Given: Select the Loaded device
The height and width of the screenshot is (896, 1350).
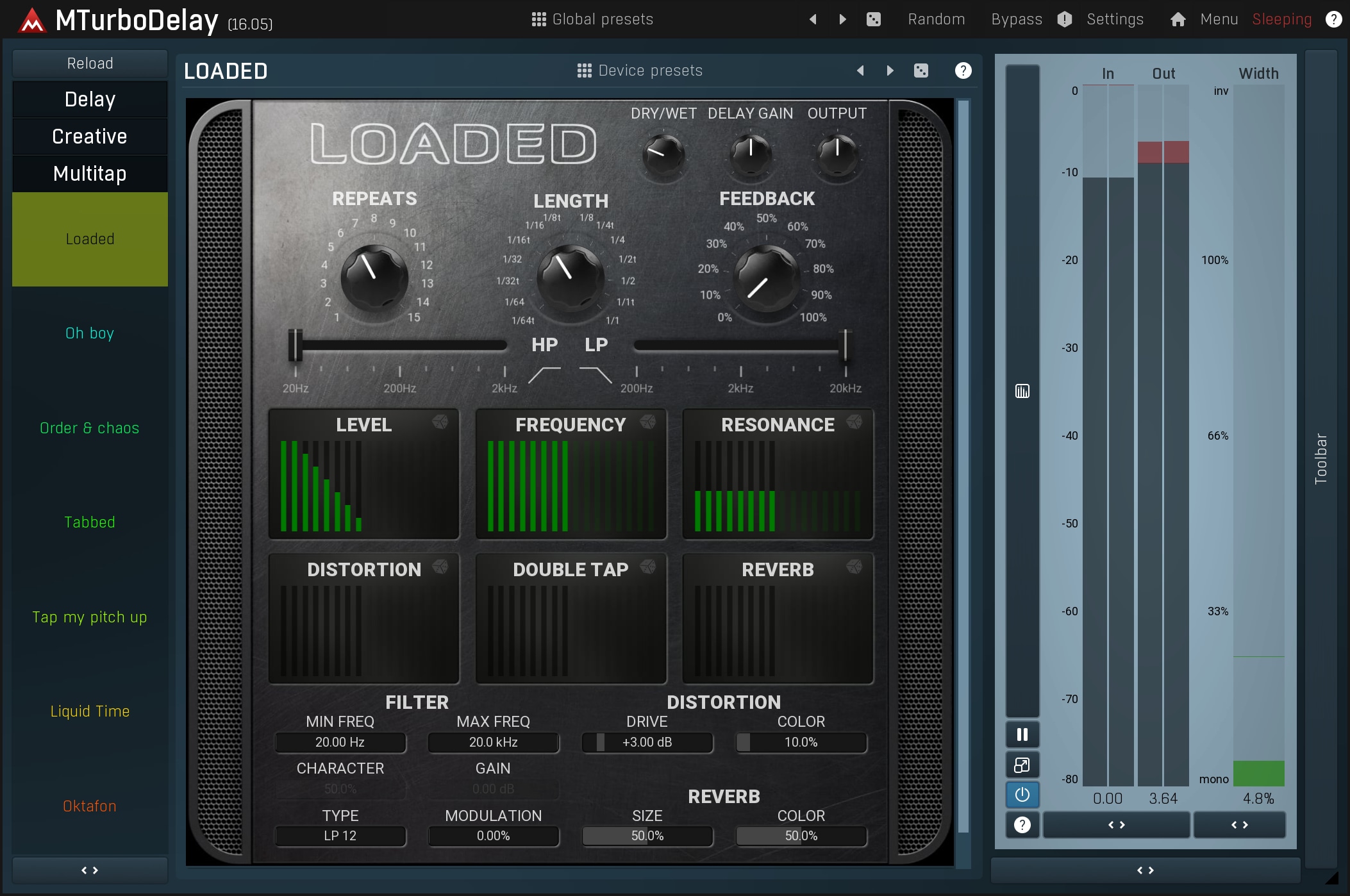Looking at the screenshot, I should (90, 239).
